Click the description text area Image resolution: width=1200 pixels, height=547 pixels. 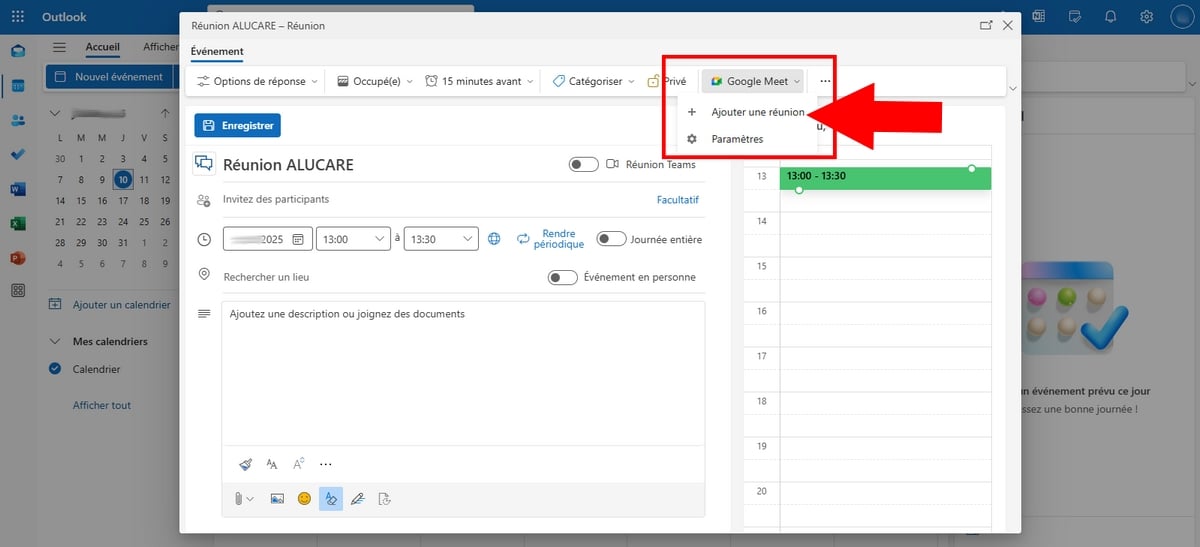coord(463,373)
